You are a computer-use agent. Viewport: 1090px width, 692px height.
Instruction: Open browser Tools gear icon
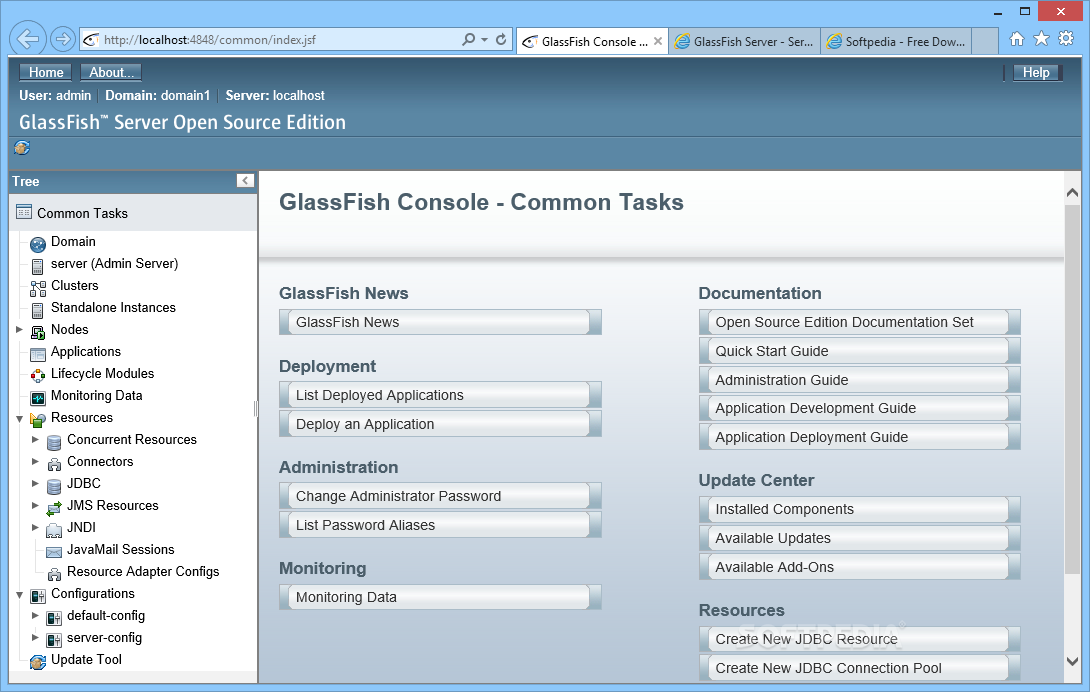click(x=1066, y=39)
